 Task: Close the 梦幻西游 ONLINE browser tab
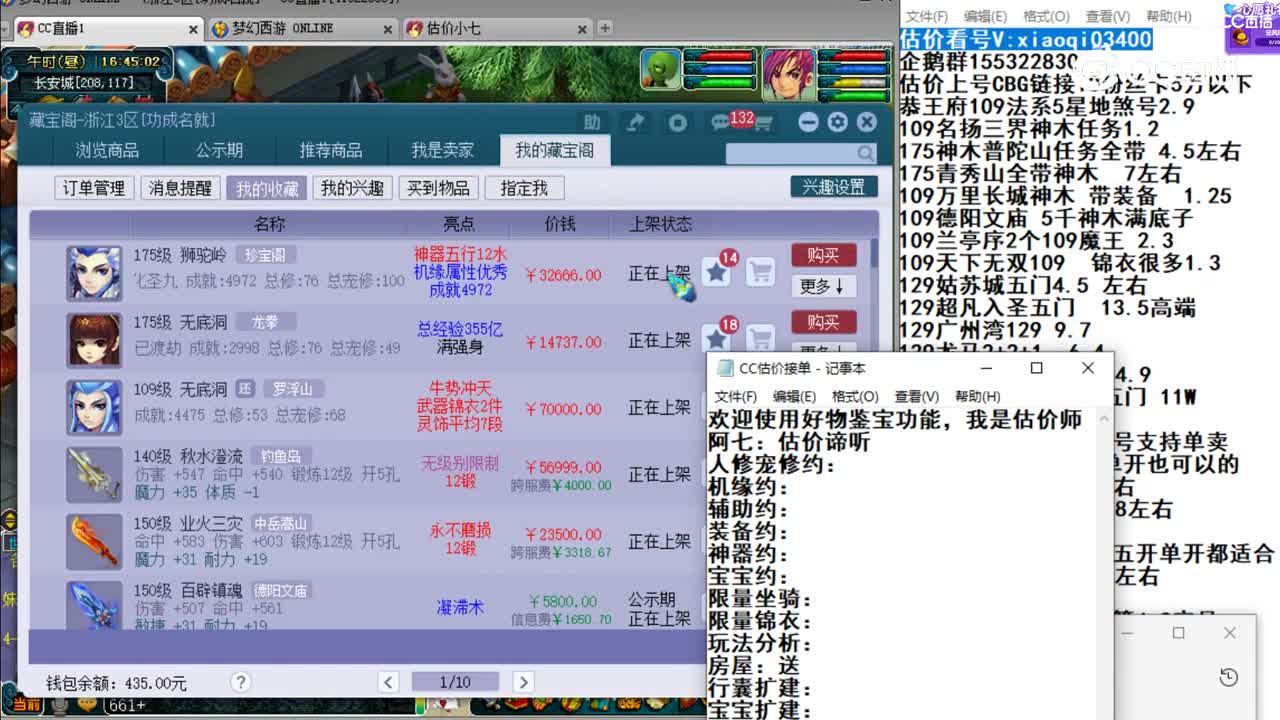point(389,29)
